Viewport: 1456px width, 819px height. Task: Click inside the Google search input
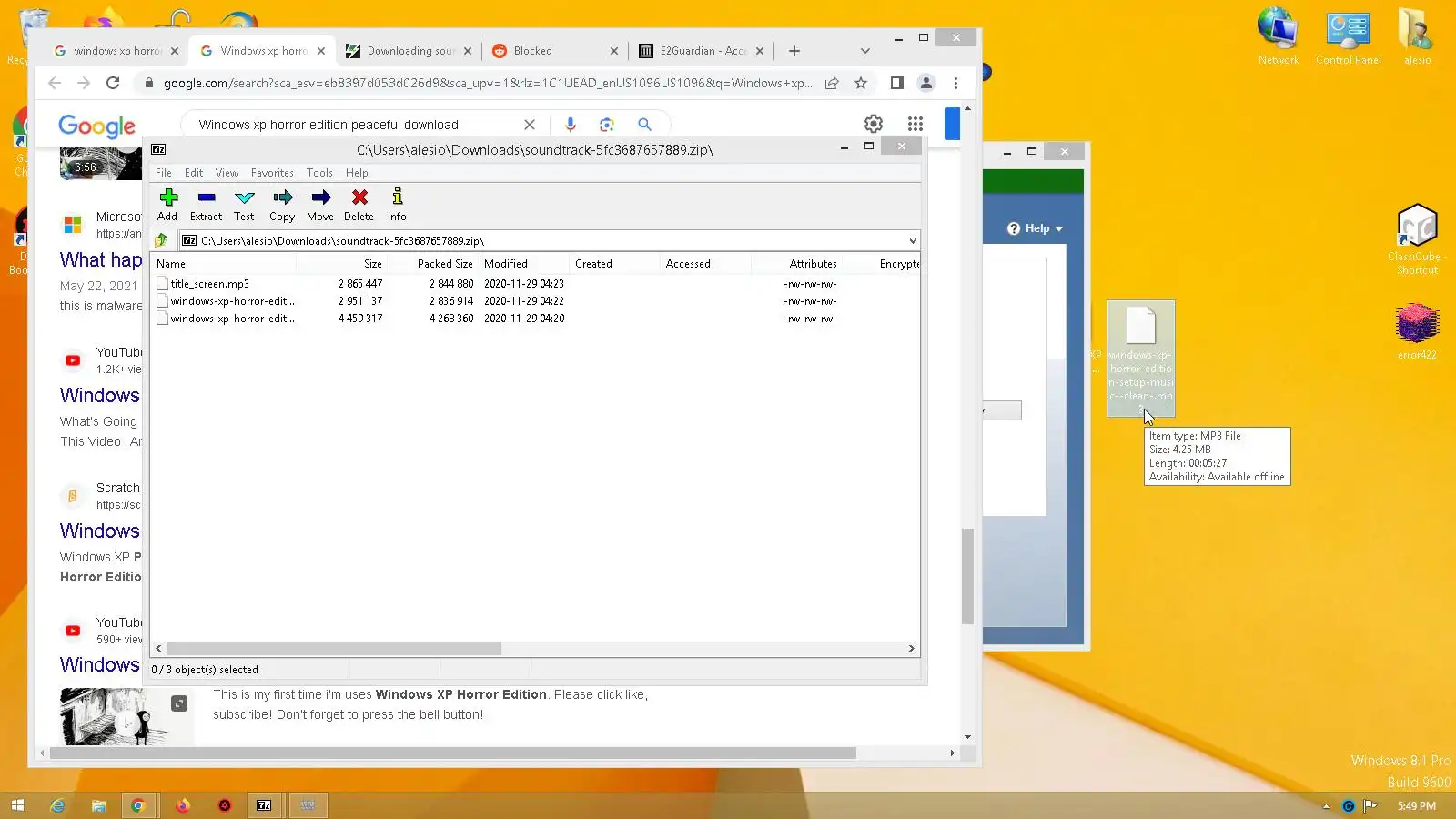[356, 125]
